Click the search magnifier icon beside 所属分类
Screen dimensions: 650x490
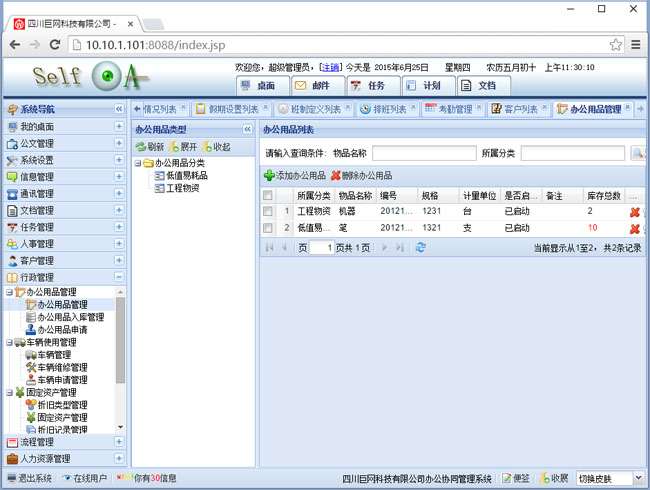(638, 153)
